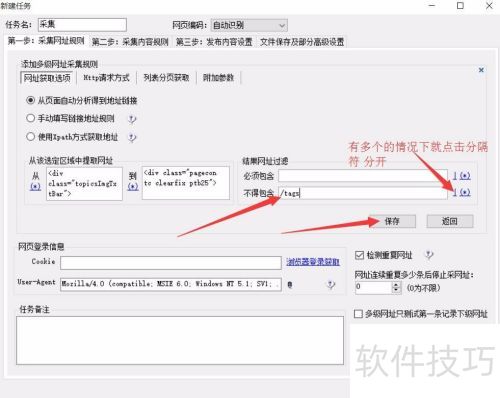
Task: Minimize the 新建任务 window
Action: [x=432, y=6]
